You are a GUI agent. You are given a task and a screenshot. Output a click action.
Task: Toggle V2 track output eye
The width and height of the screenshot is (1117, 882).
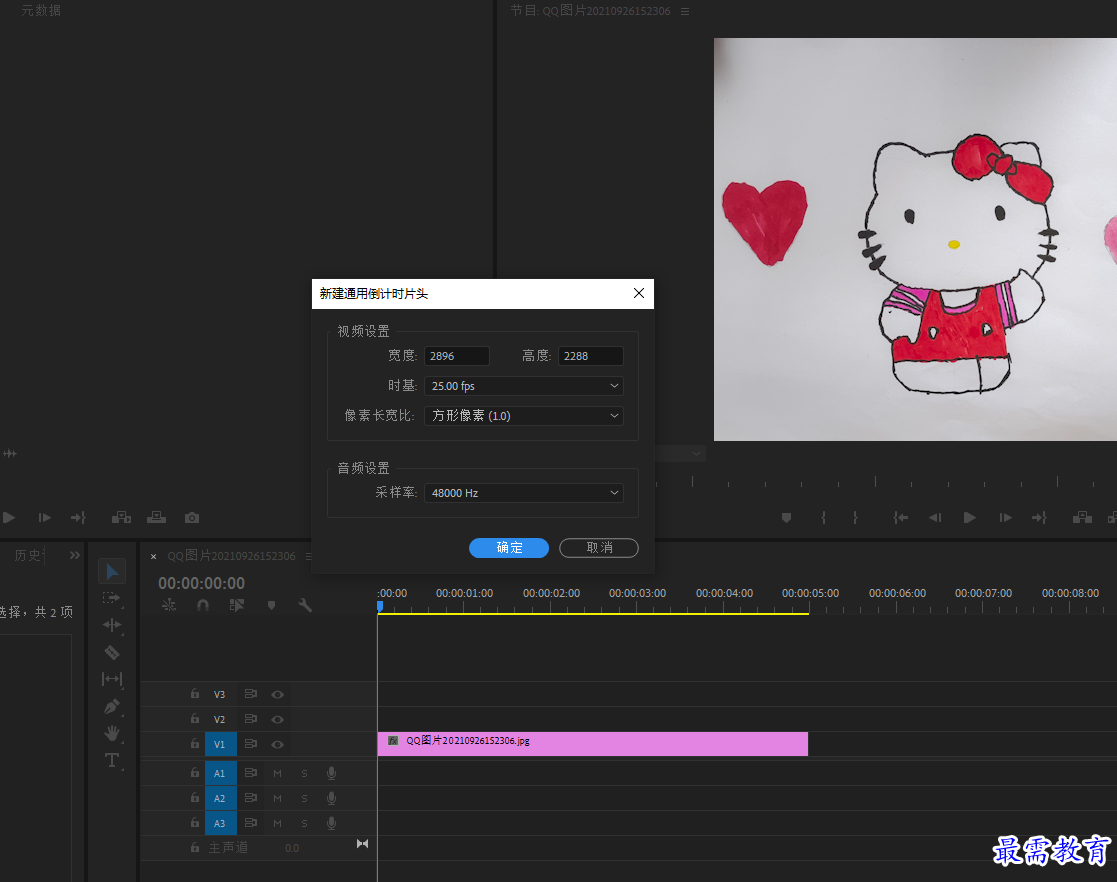click(278, 720)
